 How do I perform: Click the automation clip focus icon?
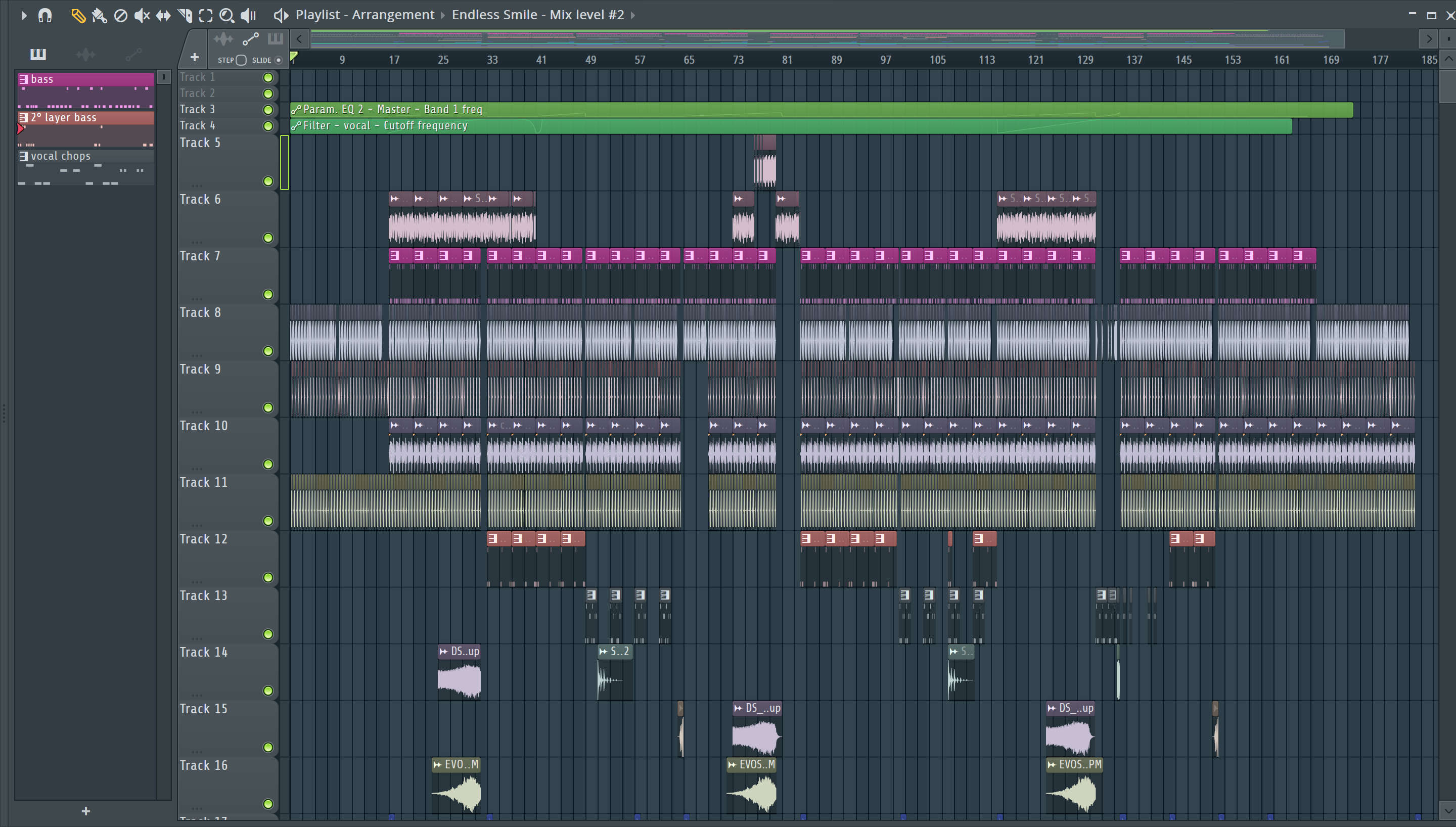[250, 39]
